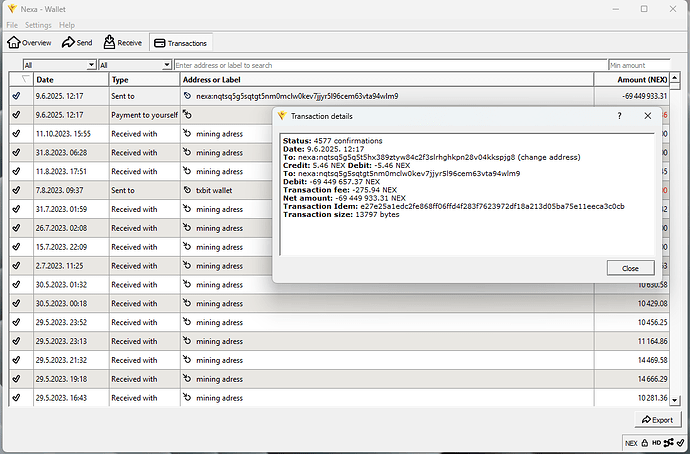Click the sync checkmark icon in status bar
690x454 pixels.
pos(680,443)
